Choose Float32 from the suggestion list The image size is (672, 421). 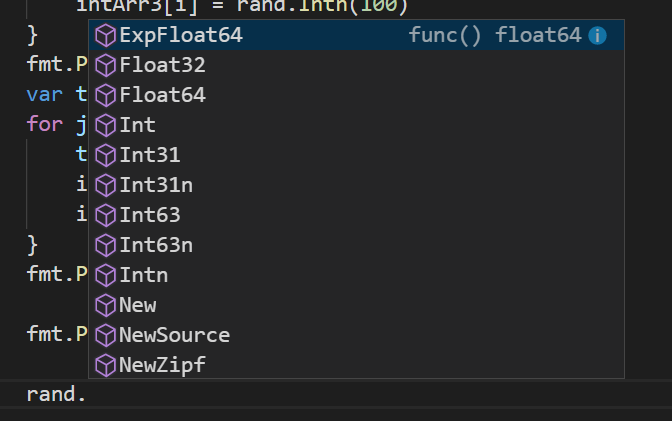tap(162, 66)
